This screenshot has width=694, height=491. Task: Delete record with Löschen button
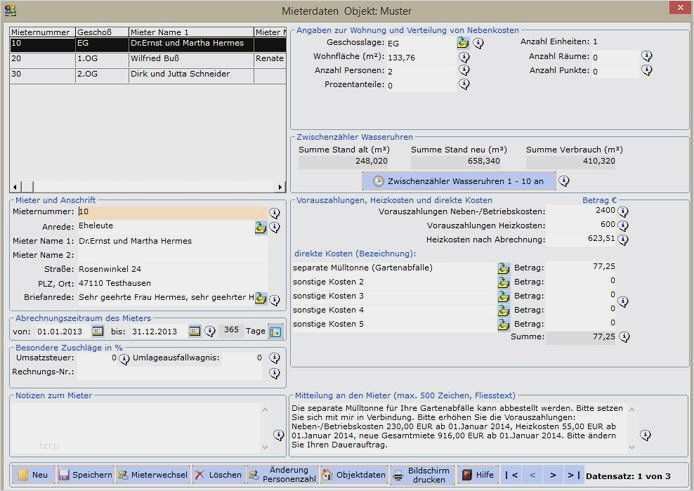219,475
